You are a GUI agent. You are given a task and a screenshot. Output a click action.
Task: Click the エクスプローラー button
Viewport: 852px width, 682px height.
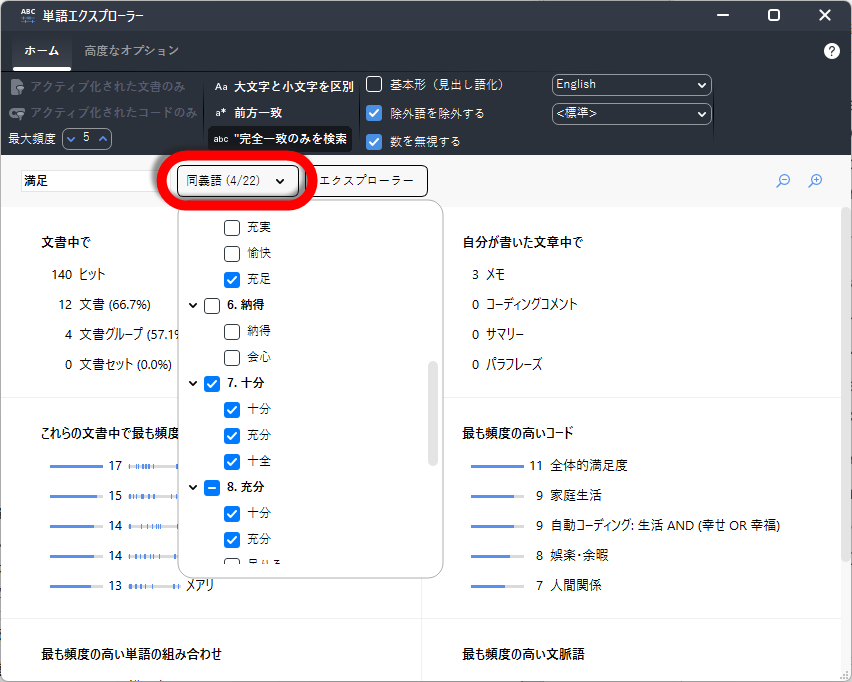(366, 181)
